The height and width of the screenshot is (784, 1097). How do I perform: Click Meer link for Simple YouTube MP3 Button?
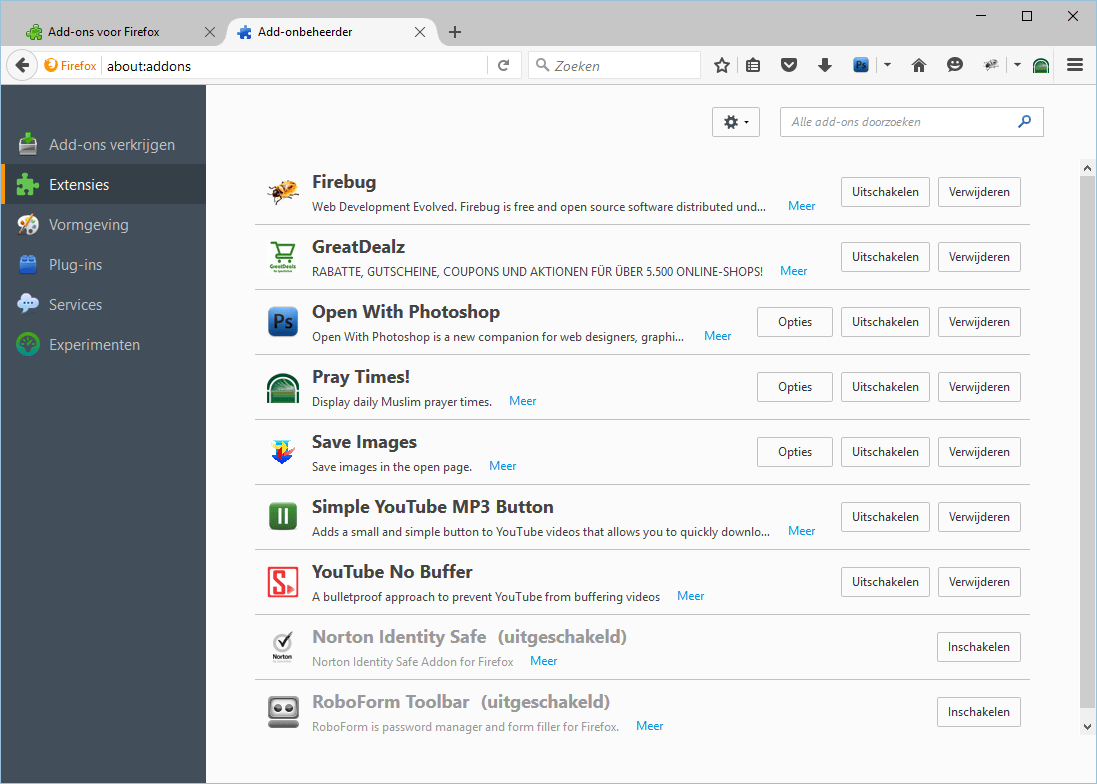801,531
